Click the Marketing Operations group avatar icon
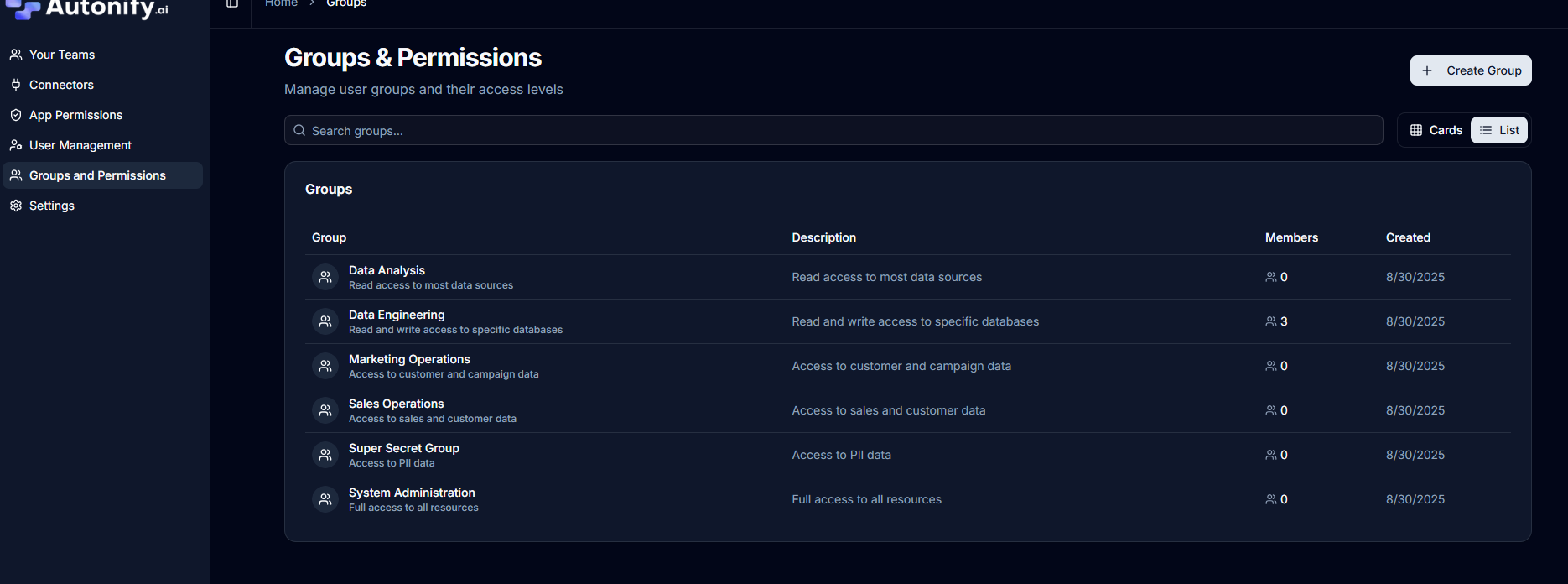The image size is (1568, 584). (x=325, y=366)
